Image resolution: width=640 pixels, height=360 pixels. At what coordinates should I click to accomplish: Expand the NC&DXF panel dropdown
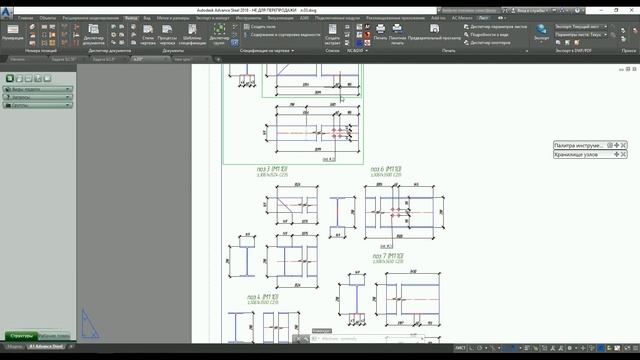(x=358, y=51)
